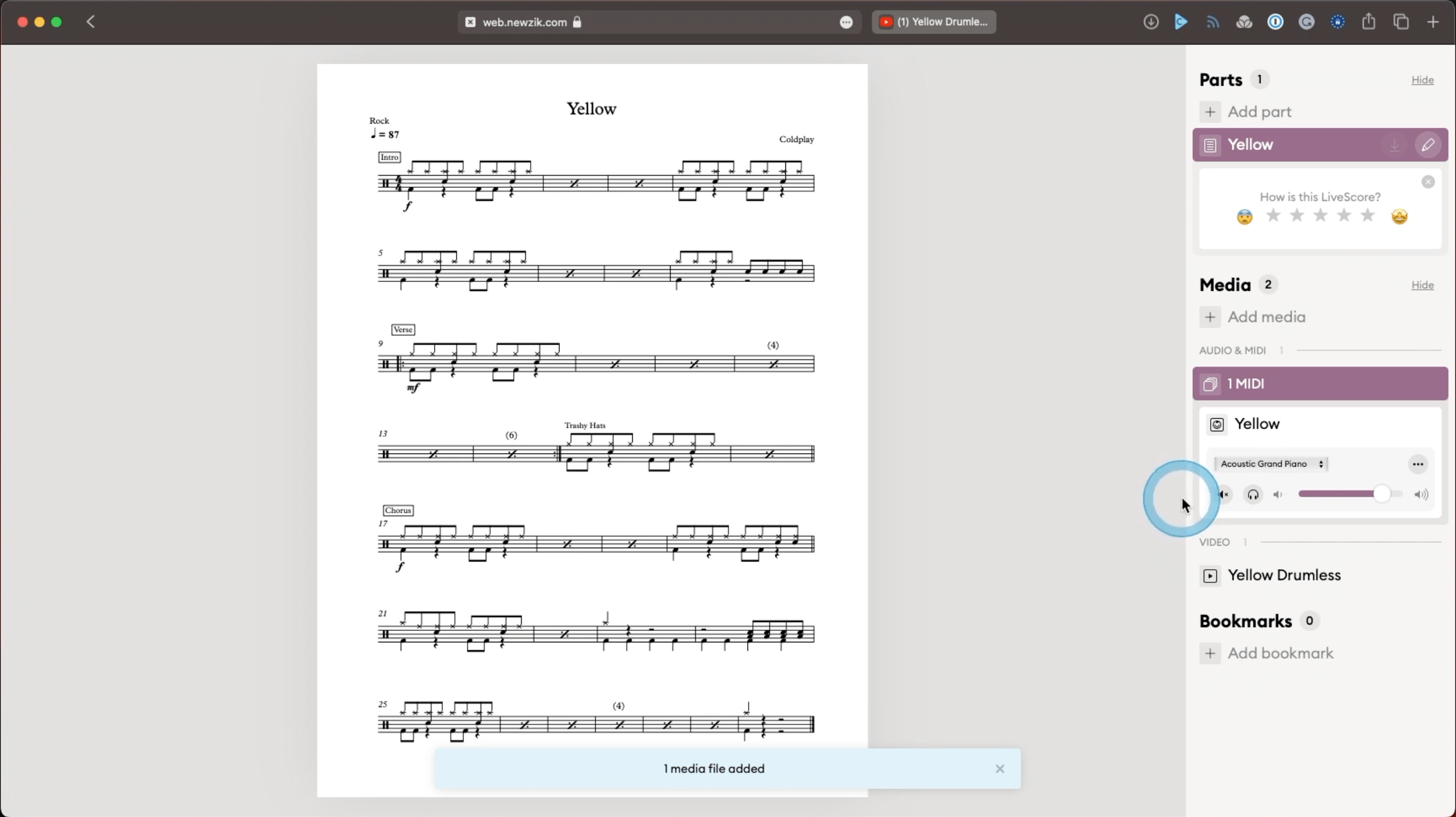The image size is (1456, 817).
Task: Mute the Yellow MIDI track
Action: [x=1224, y=495]
